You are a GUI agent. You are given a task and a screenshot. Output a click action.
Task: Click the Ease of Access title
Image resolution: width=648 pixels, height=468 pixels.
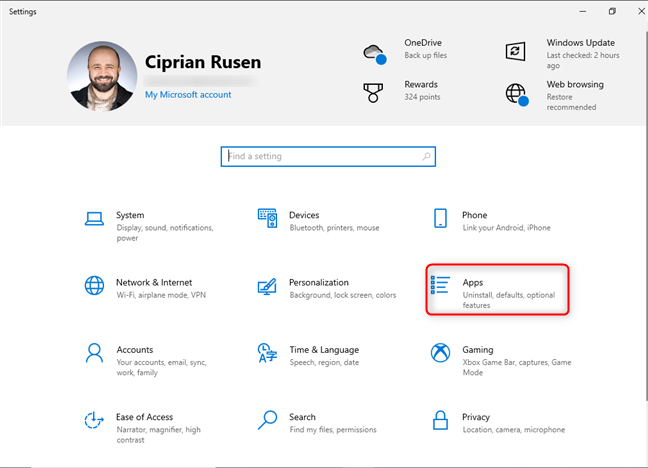pos(144,417)
